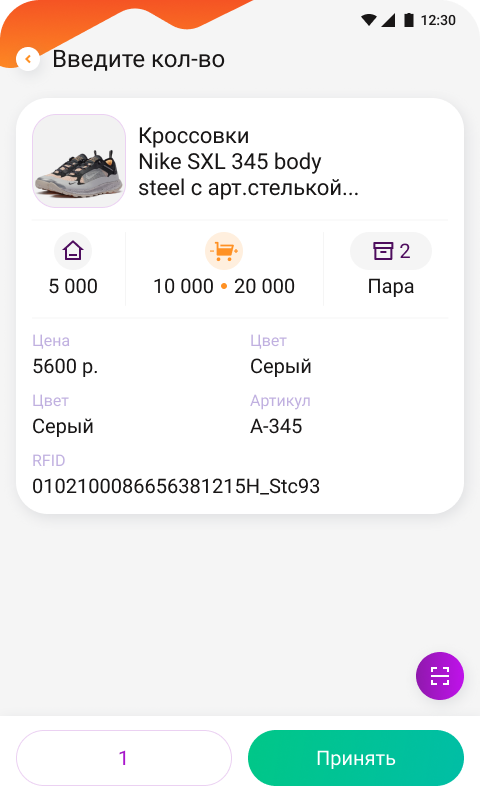The height and width of the screenshot is (800, 480).
Task: Open the purple barcode scanner button
Action: 440,676
